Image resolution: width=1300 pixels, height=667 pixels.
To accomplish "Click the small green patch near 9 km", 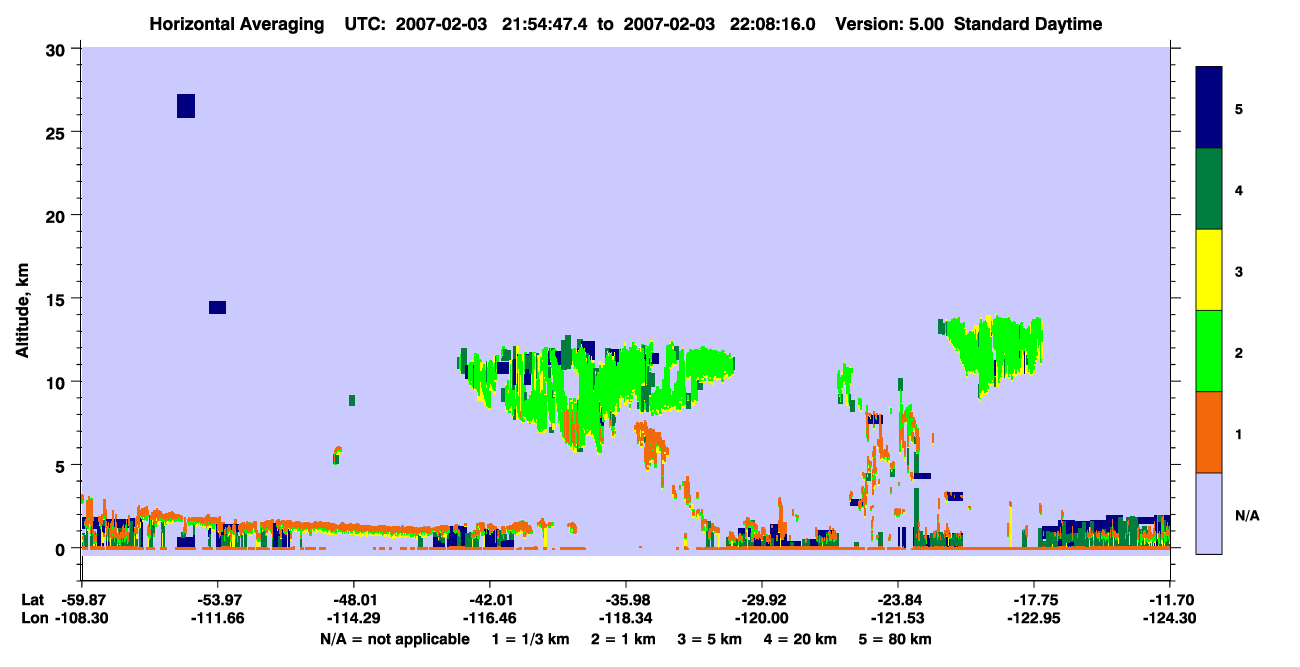I will point(352,400).
